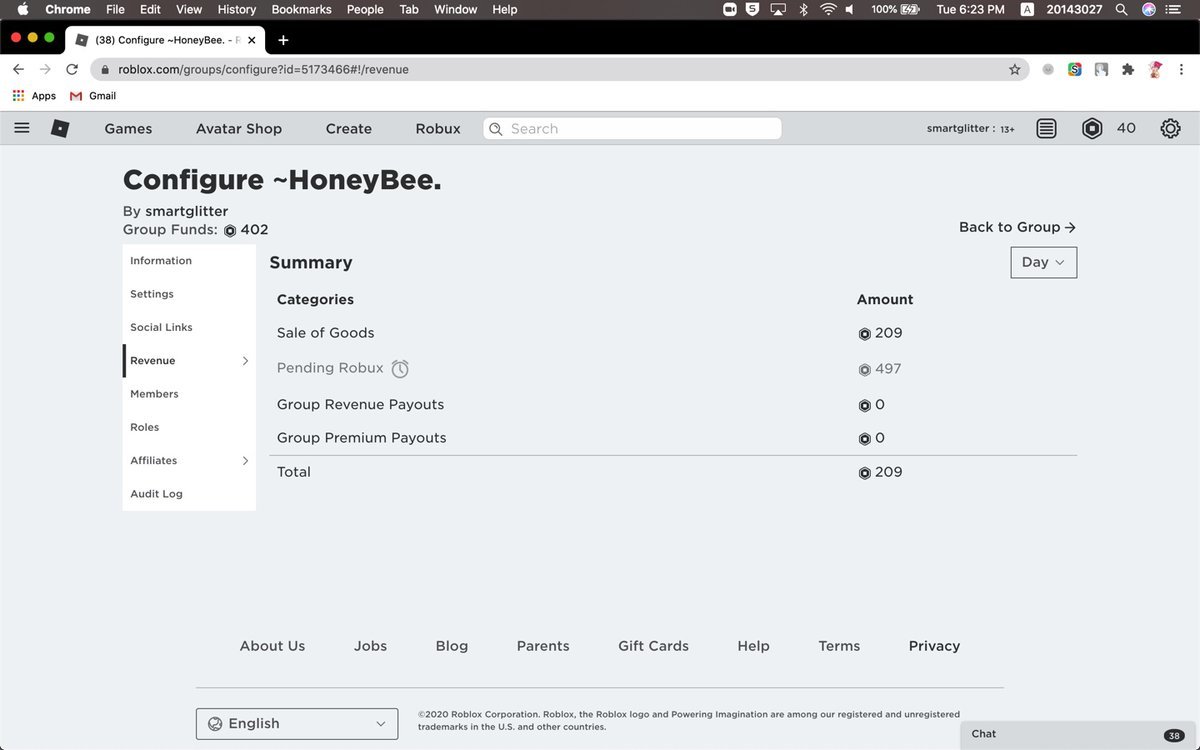
Task: Open the Roblox hamburger navigation menu
Action: pos(22,128)
